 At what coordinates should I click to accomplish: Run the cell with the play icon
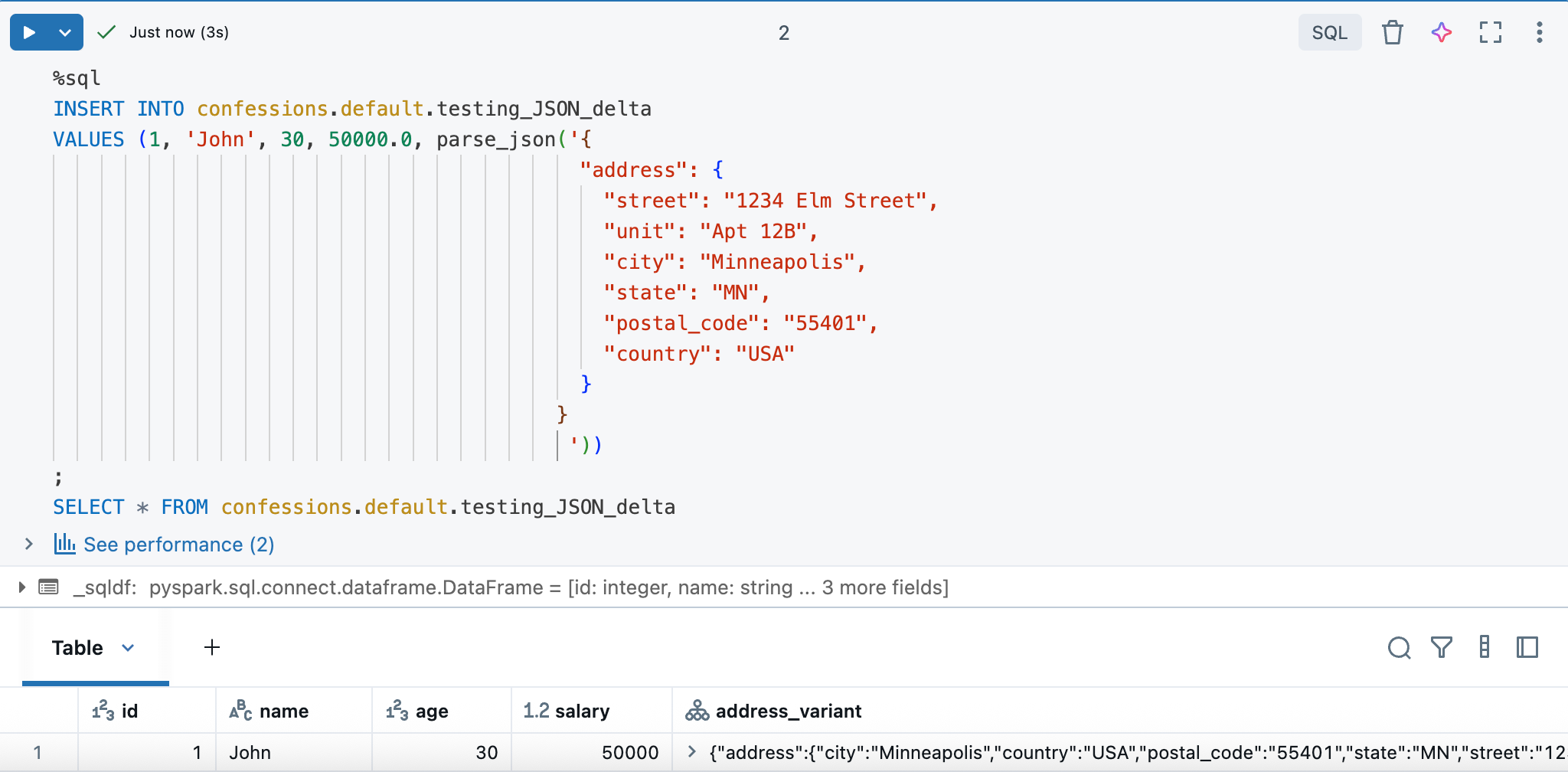point(28,31)
